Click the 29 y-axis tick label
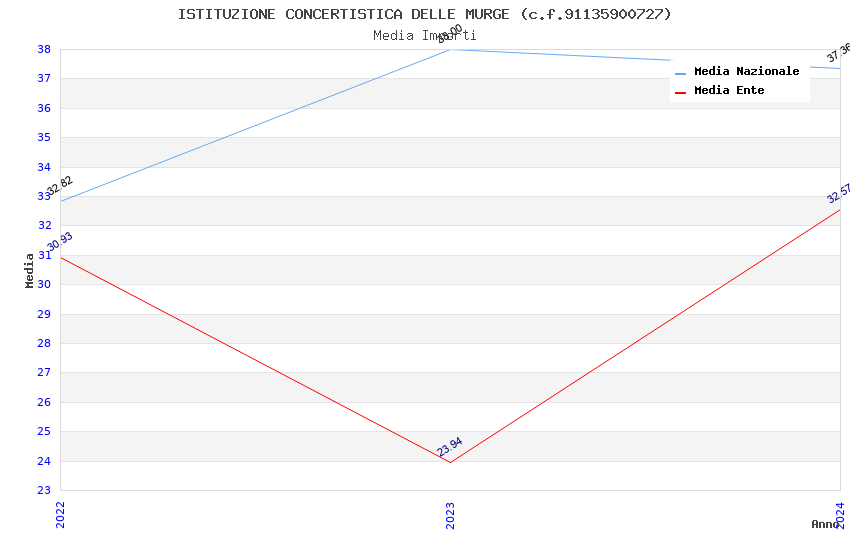Screen dimensions: 850x550 coord(44,314)
